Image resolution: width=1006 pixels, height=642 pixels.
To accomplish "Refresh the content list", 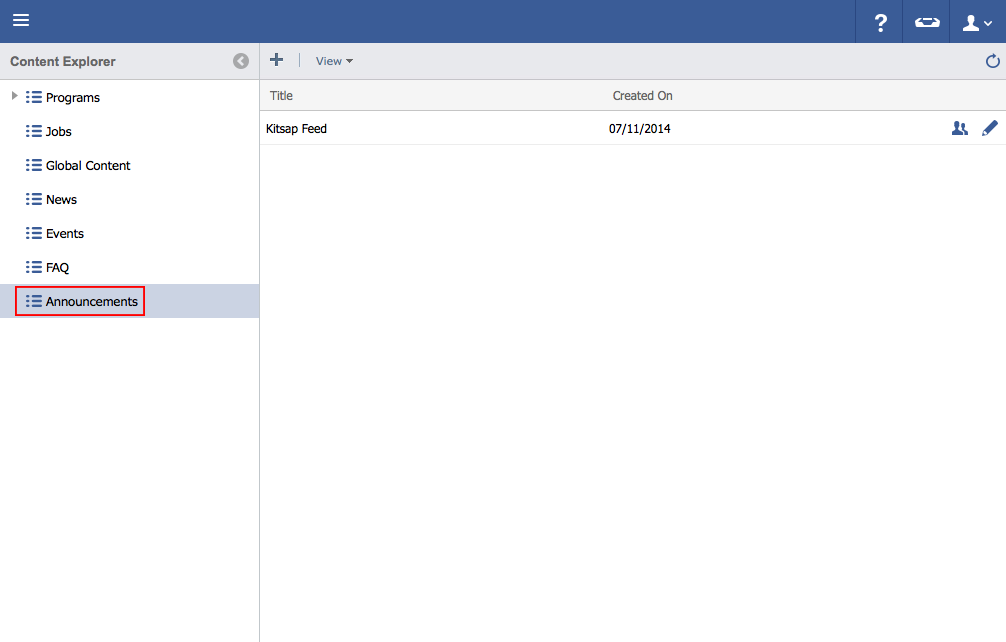I will pos(992,61).
